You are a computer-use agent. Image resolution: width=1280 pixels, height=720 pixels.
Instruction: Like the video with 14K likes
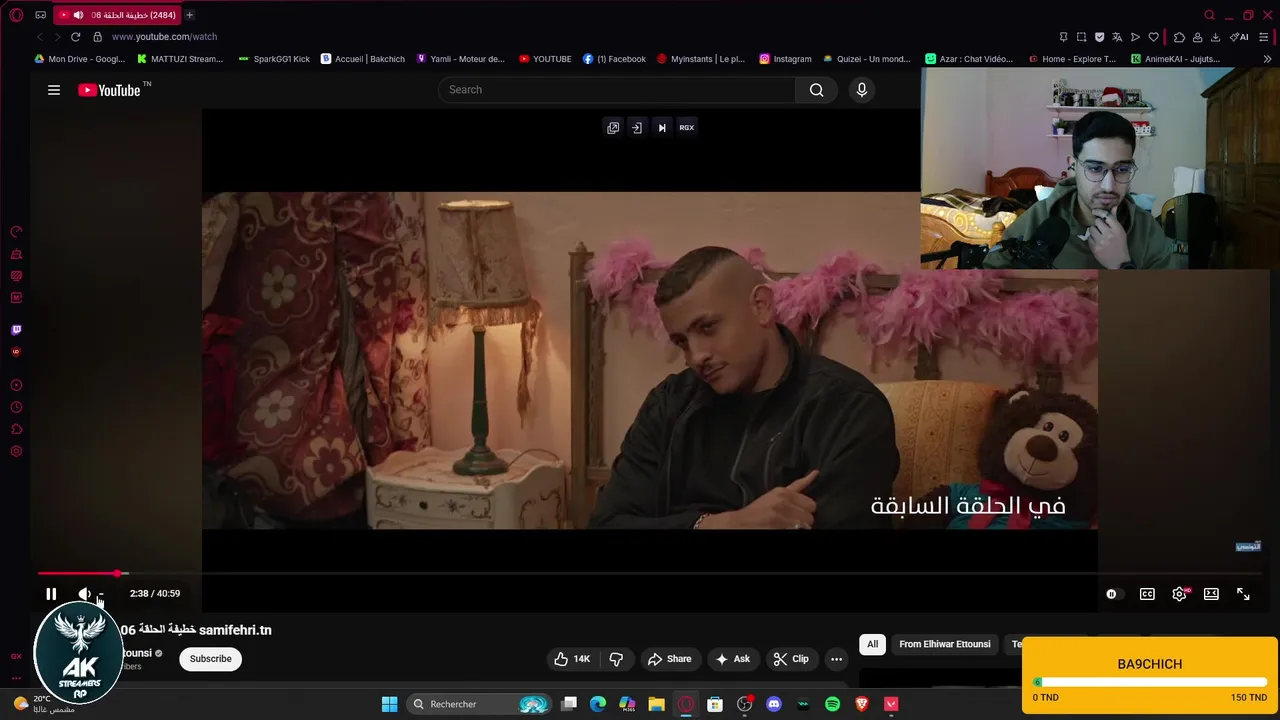[x=572, y=659]
